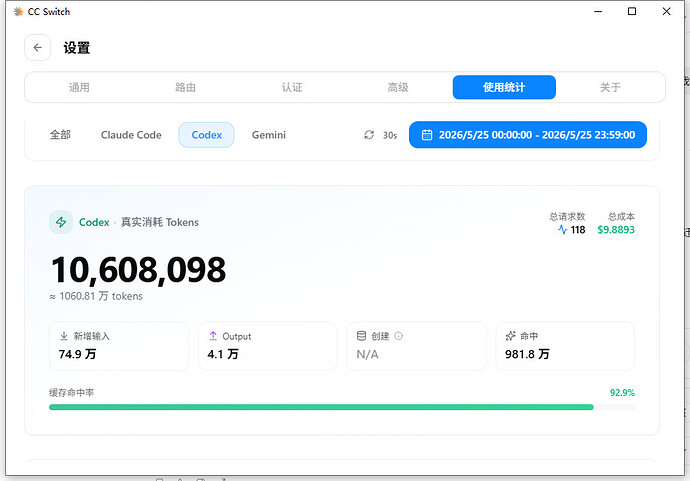Screen dimensions: 690x481
Task: Click the 创建 N/A card
Action: click(x=416, y=346)
